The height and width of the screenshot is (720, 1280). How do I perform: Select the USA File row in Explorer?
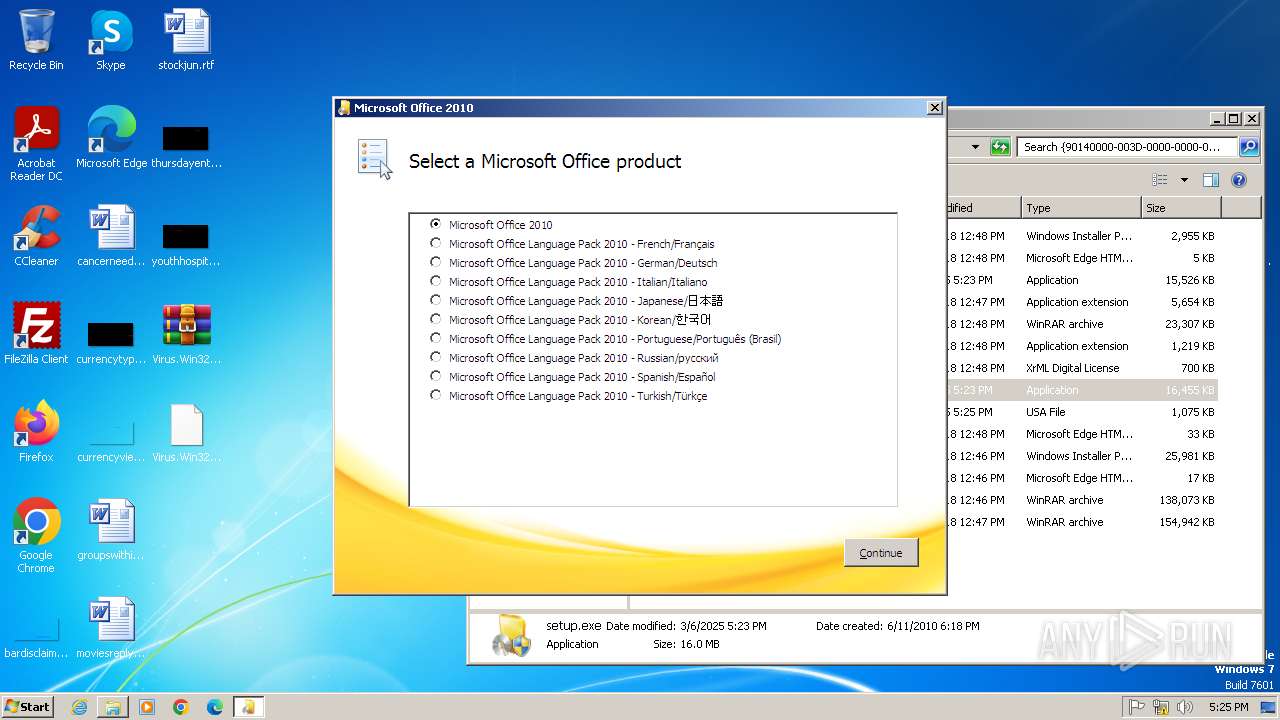point(1082,412)
